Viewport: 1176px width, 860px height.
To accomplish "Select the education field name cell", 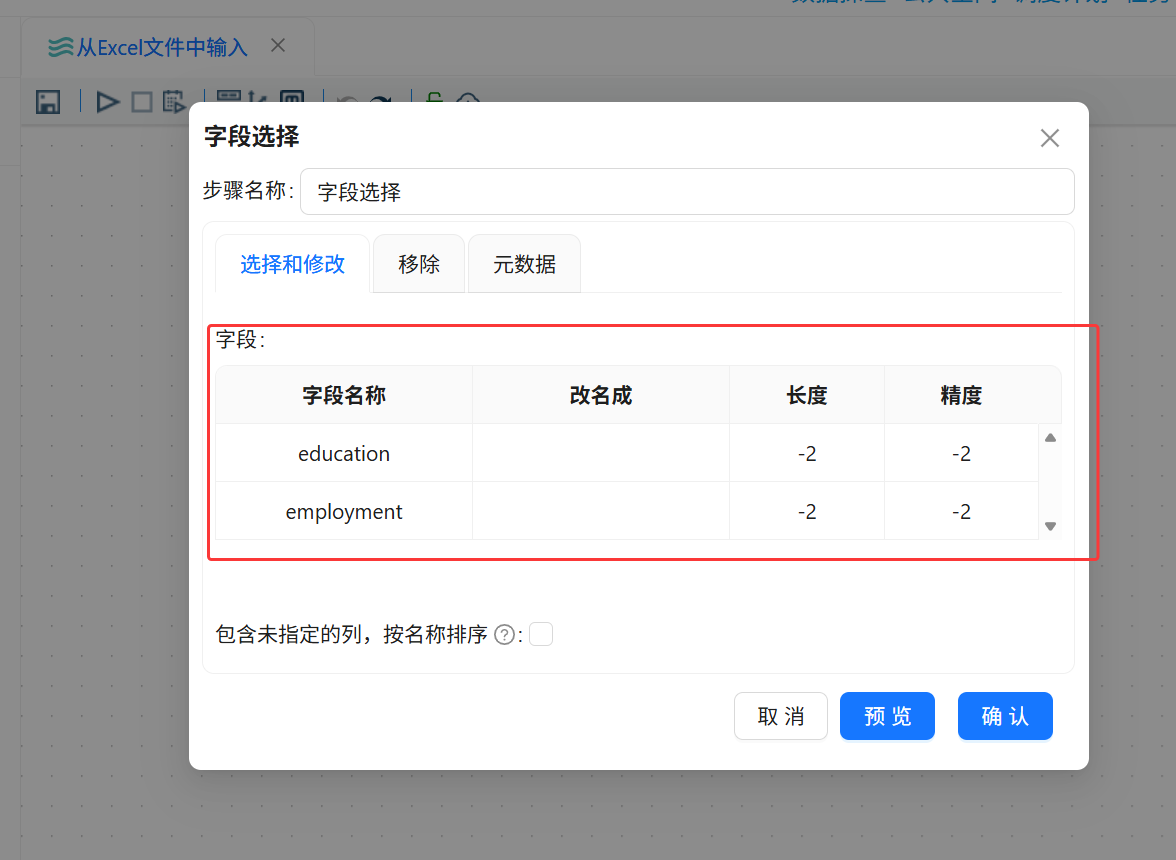I will tap(344, 453).
